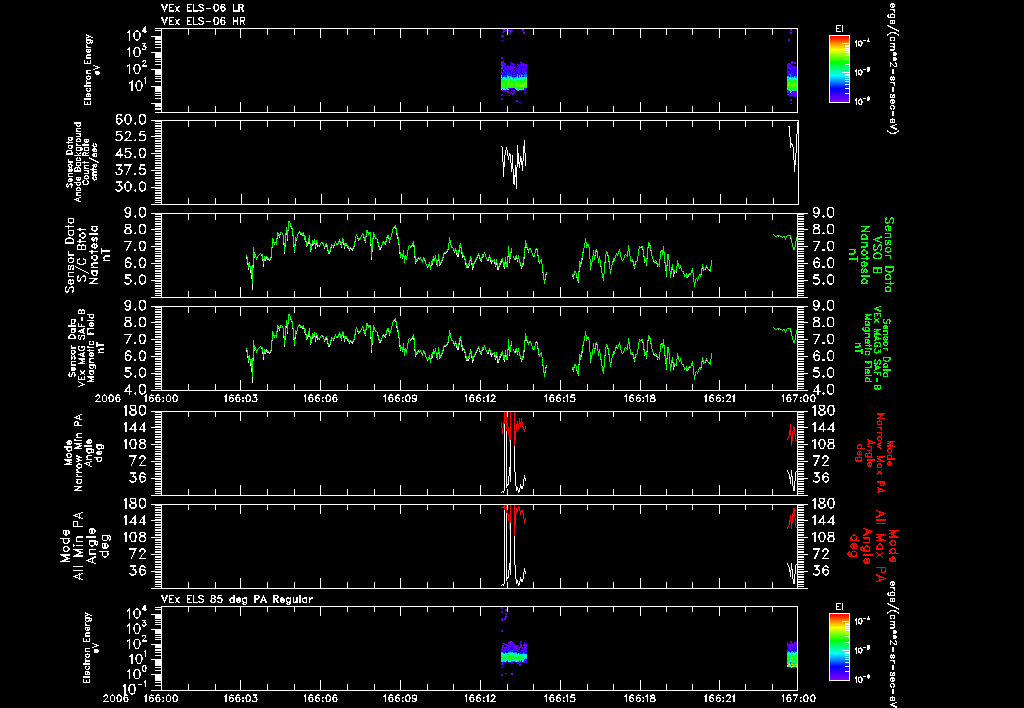Click the rainbow EI color bar of the bottom spectrogram
Viewport: 1024px width, 708px height.
(x=839, y=648)
